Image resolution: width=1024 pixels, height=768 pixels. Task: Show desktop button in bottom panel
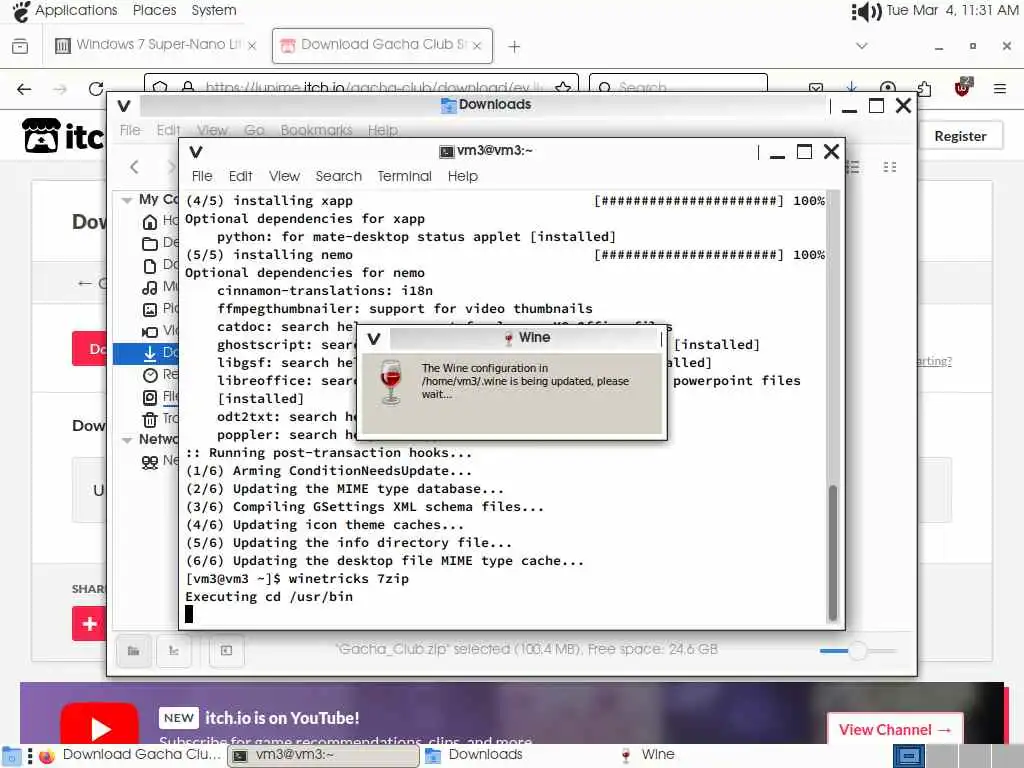(12, 757)
